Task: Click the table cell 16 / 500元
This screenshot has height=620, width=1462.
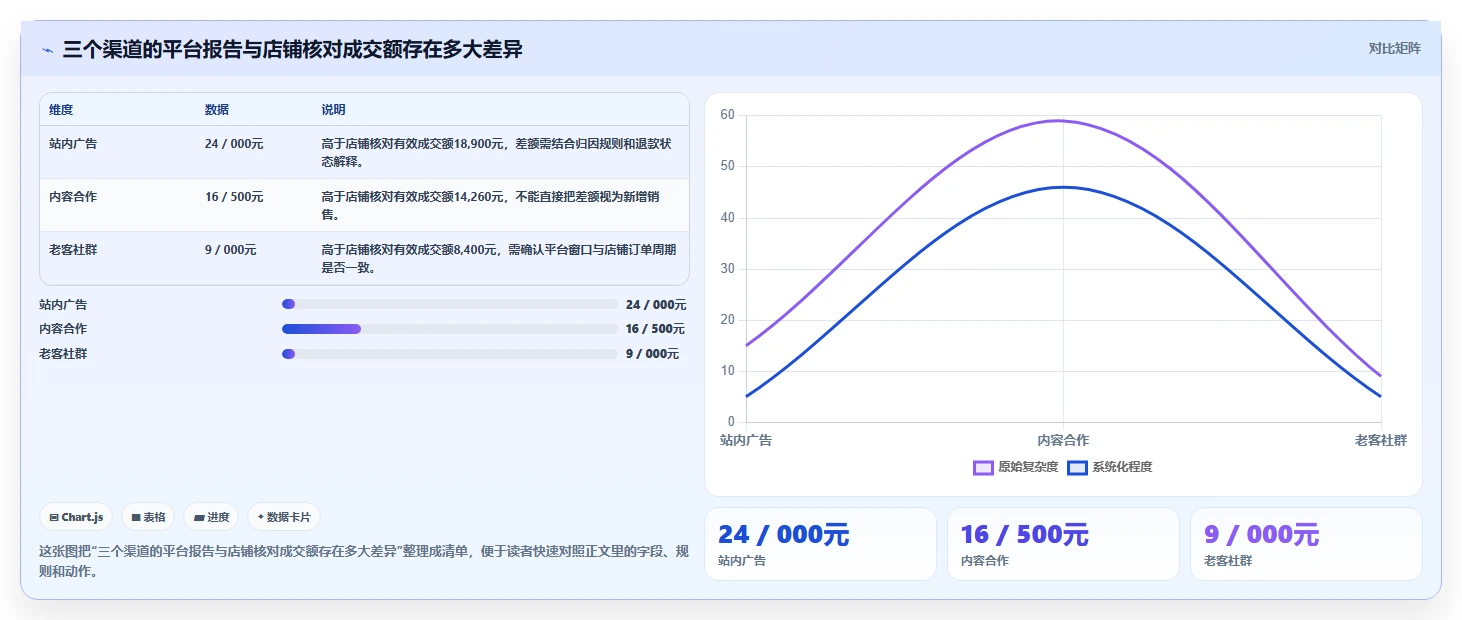Action: pyautogui.click(x=234, y=196)
